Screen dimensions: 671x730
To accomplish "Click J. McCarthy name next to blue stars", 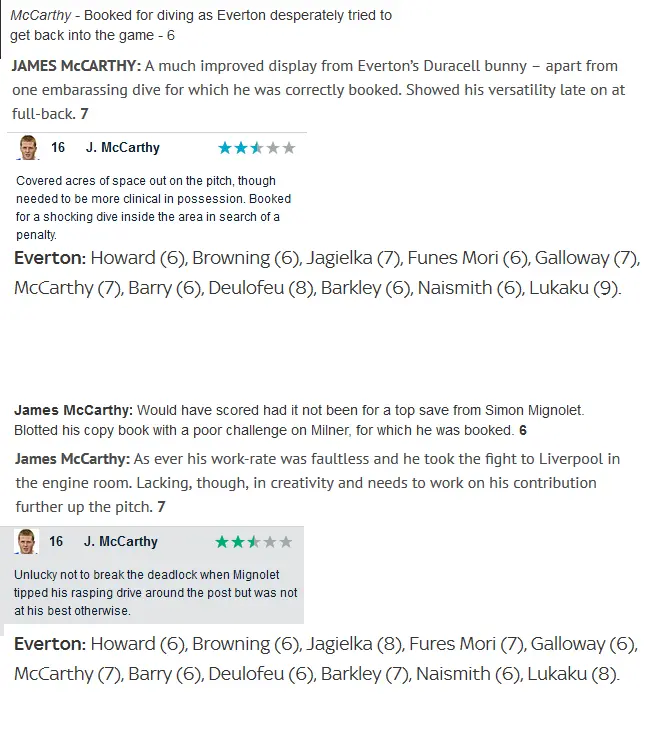I will (122, 148).
